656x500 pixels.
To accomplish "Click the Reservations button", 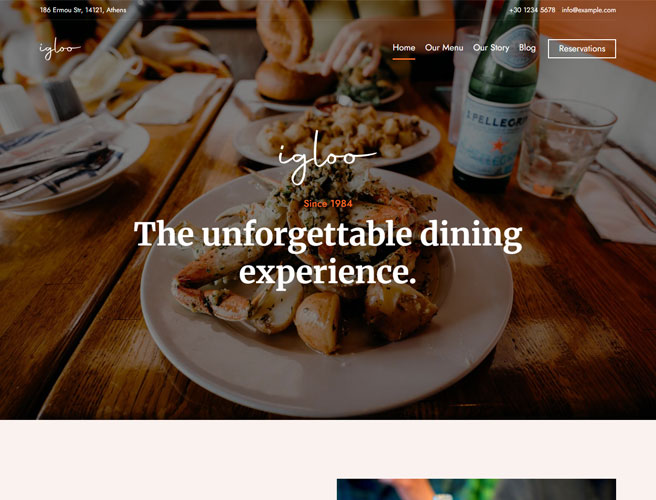I will 582,49.
